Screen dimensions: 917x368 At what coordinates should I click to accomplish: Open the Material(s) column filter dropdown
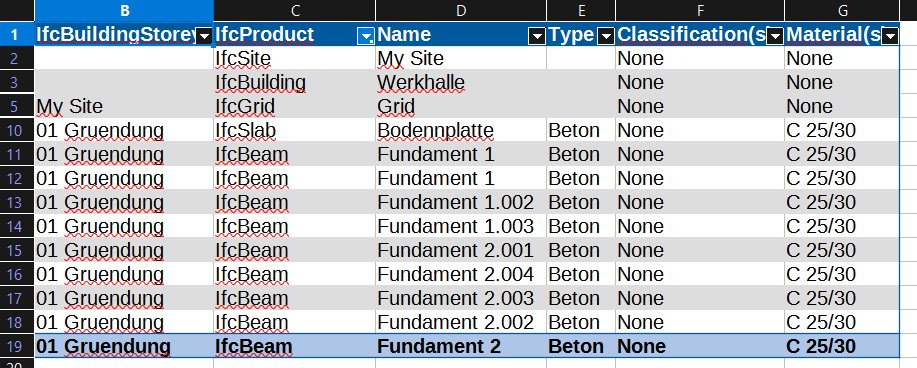pyautogui.click(x=890, y=37)
